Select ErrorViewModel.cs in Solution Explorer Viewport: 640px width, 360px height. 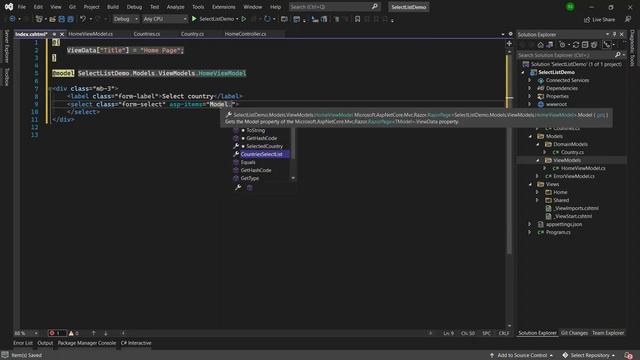tap(574, 176)
